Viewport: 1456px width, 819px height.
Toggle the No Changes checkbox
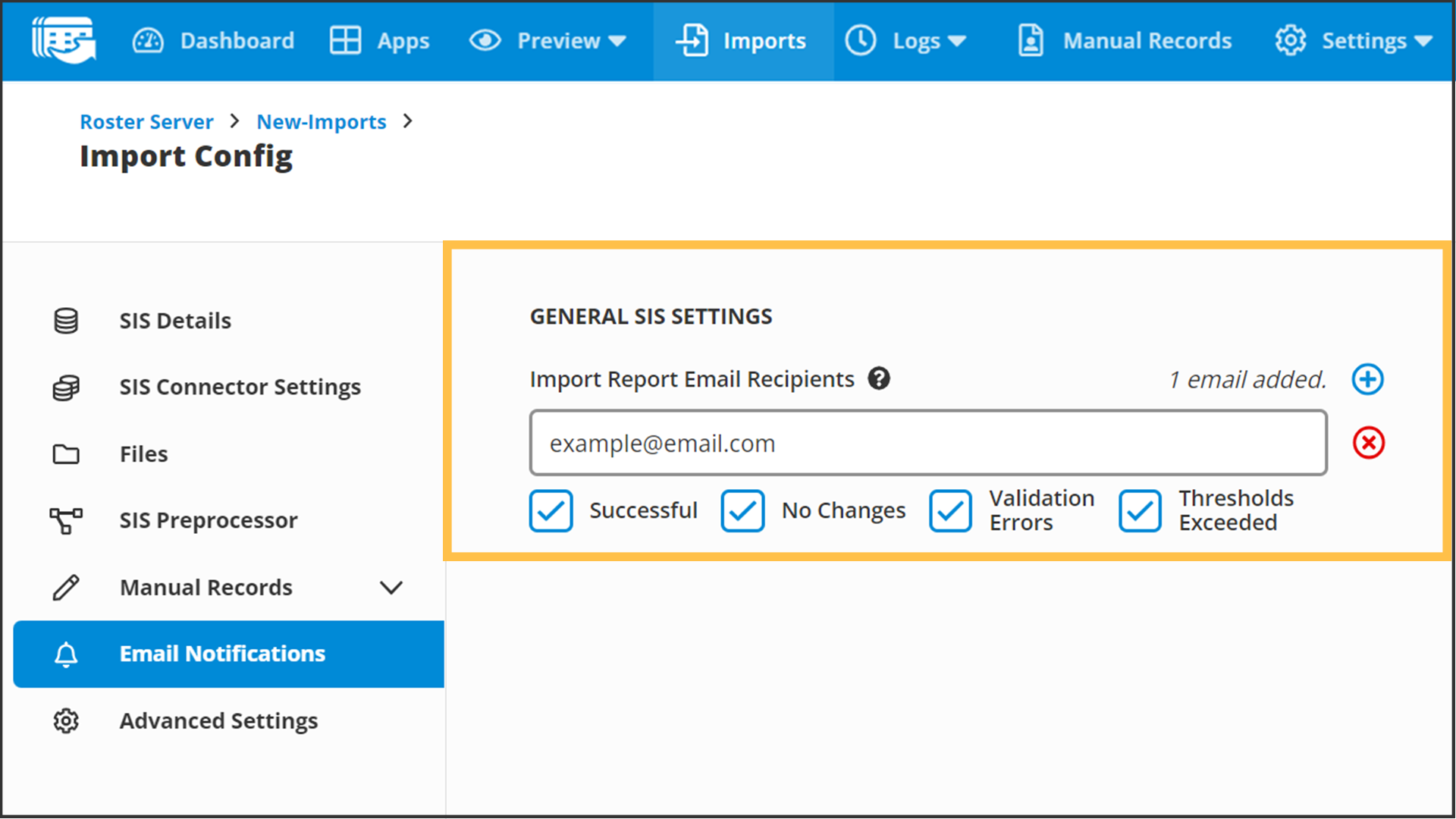pos(742,511)
